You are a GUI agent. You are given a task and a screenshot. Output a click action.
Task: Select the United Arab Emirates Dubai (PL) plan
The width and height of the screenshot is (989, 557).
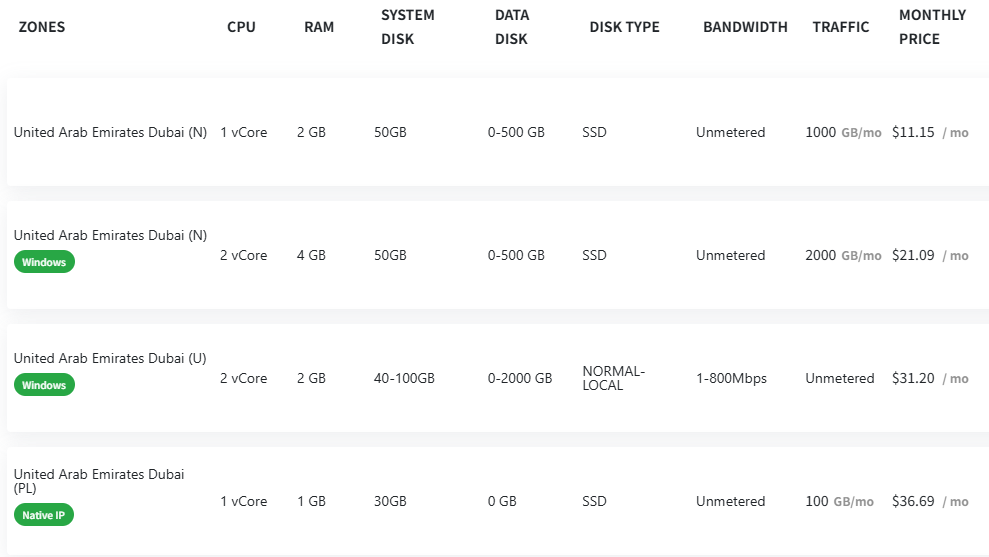coord(498,501)
